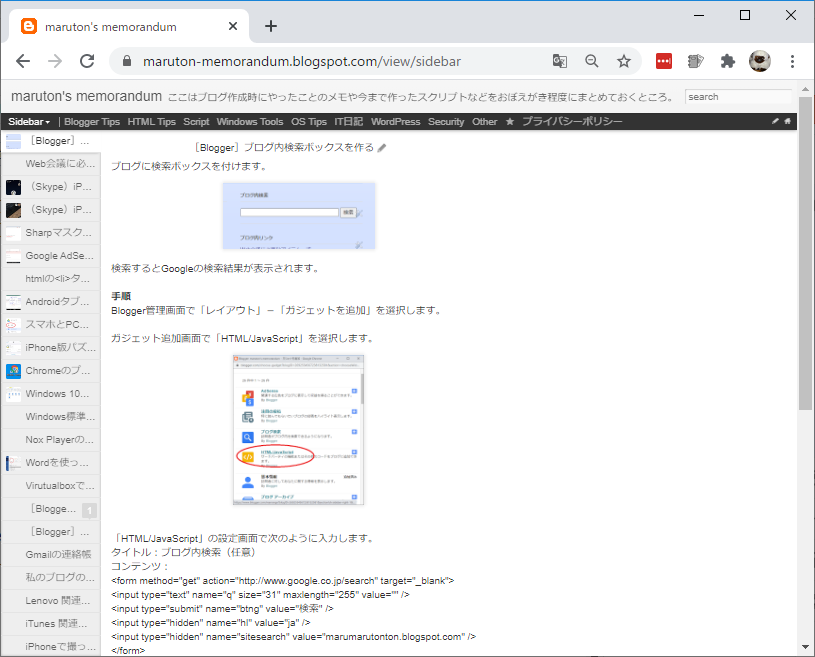Click the Chrome profile avatar

click(x=759, y=61)
